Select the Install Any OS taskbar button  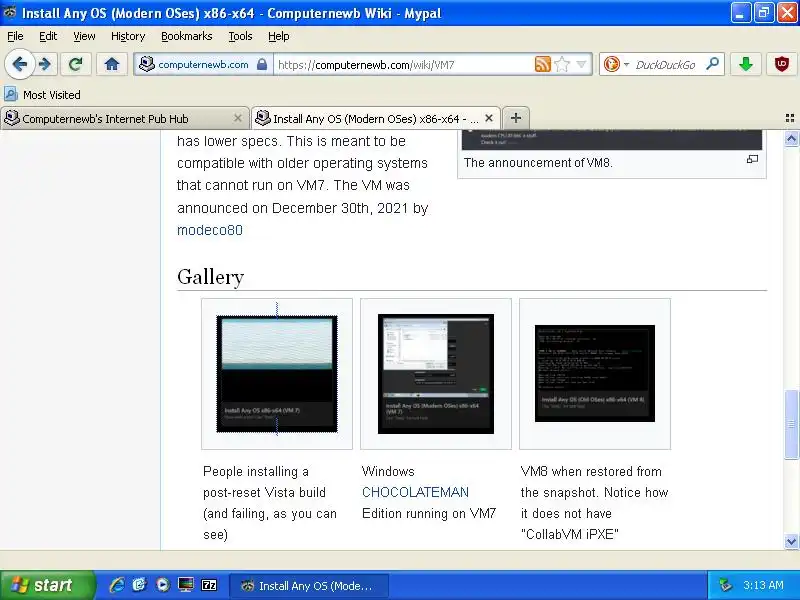click(309, 586)
